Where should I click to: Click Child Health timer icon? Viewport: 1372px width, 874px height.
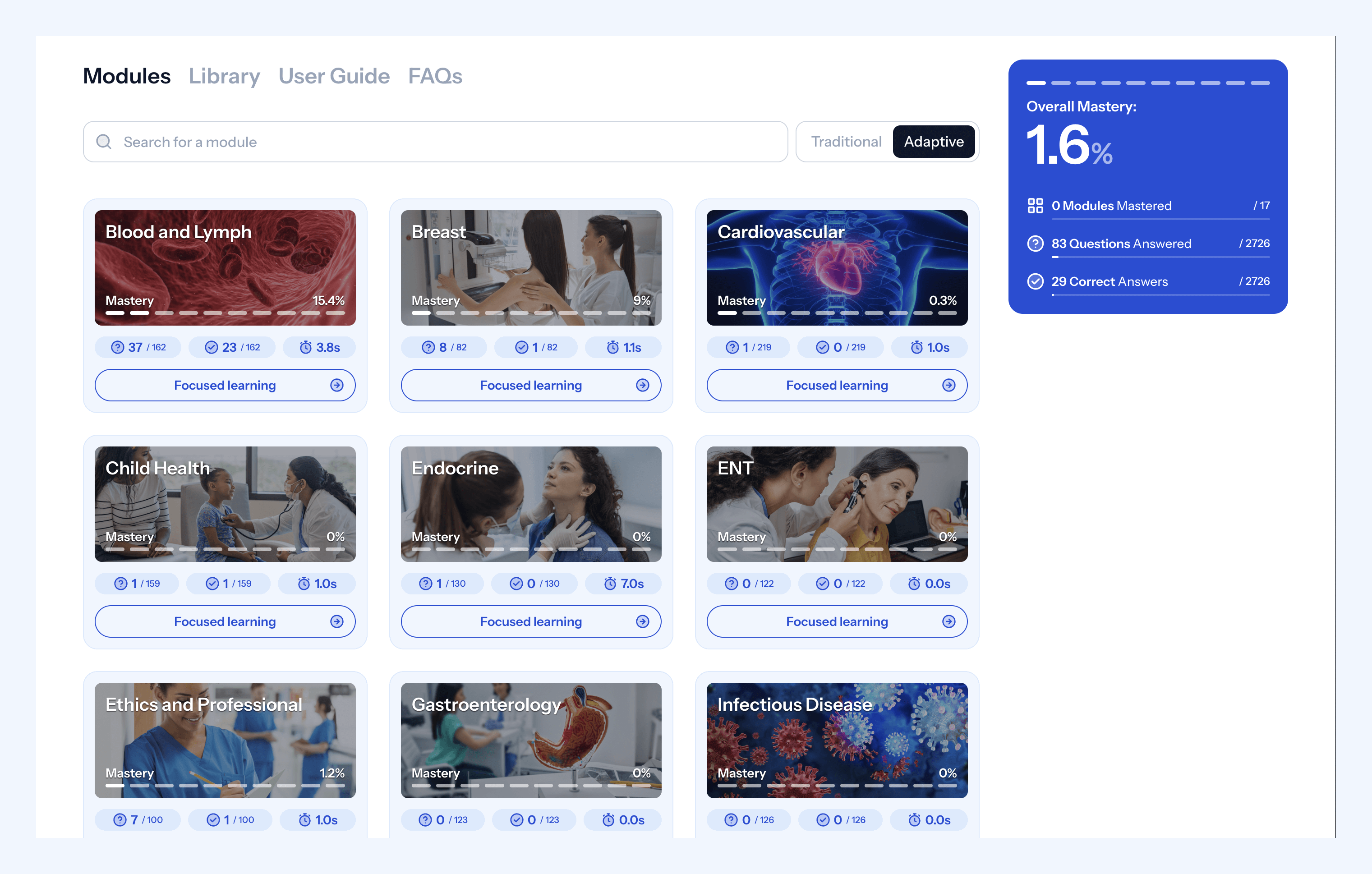[304, 584]
